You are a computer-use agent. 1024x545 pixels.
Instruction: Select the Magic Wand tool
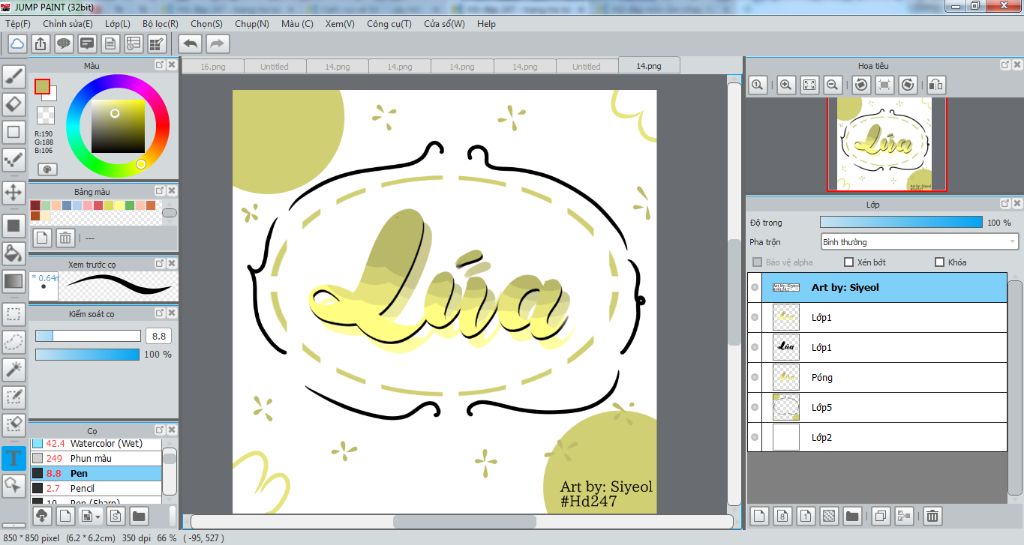(x=14, y=369)
